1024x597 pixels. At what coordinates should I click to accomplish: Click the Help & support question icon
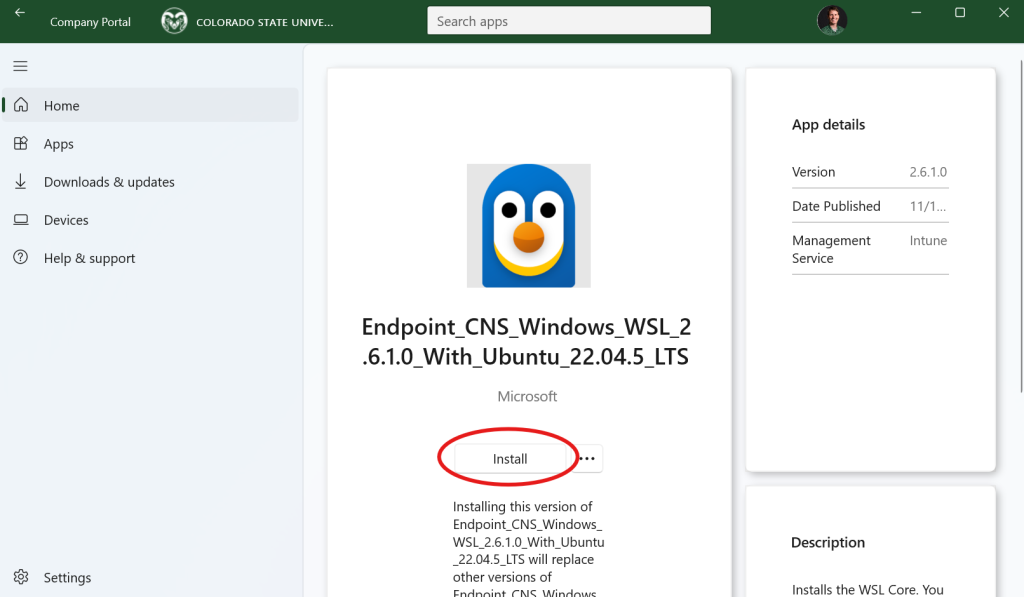[x=21, y=258]
